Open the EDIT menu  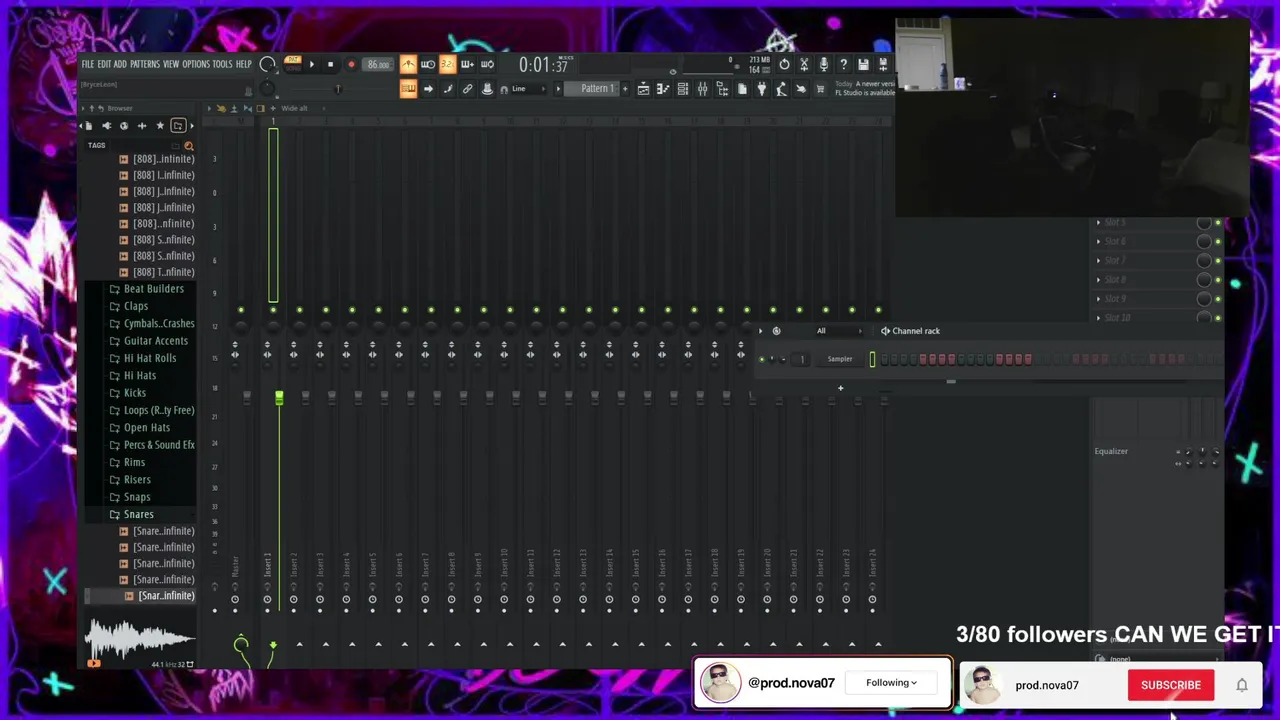(104, 64)
